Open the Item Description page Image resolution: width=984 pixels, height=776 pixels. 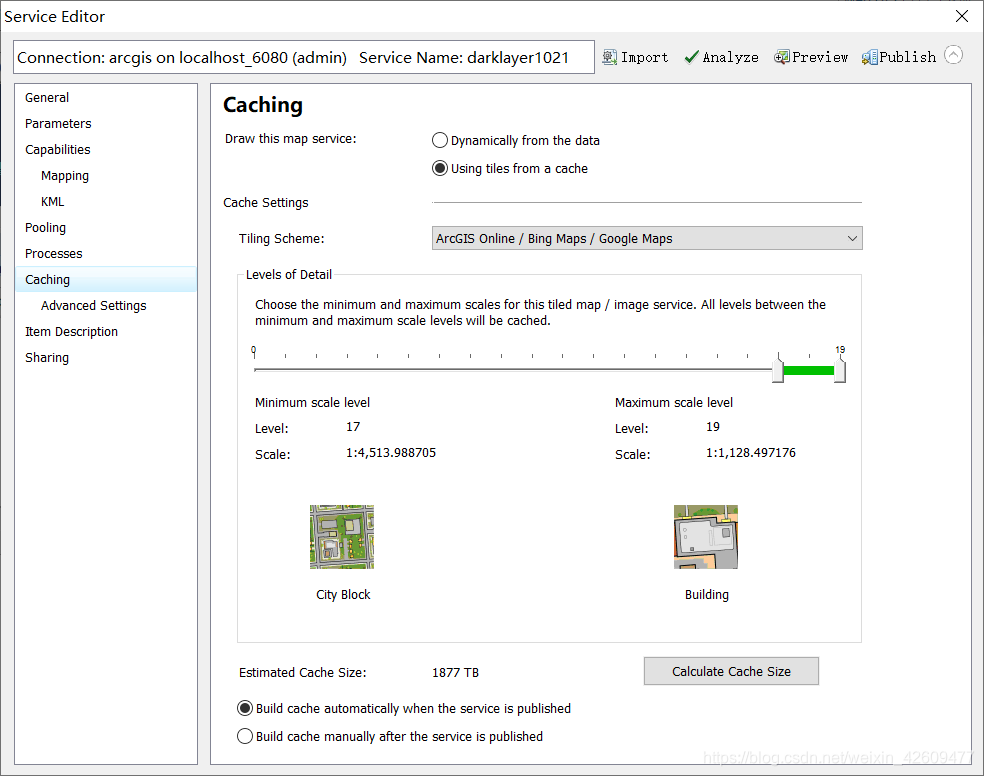[105, 331]
